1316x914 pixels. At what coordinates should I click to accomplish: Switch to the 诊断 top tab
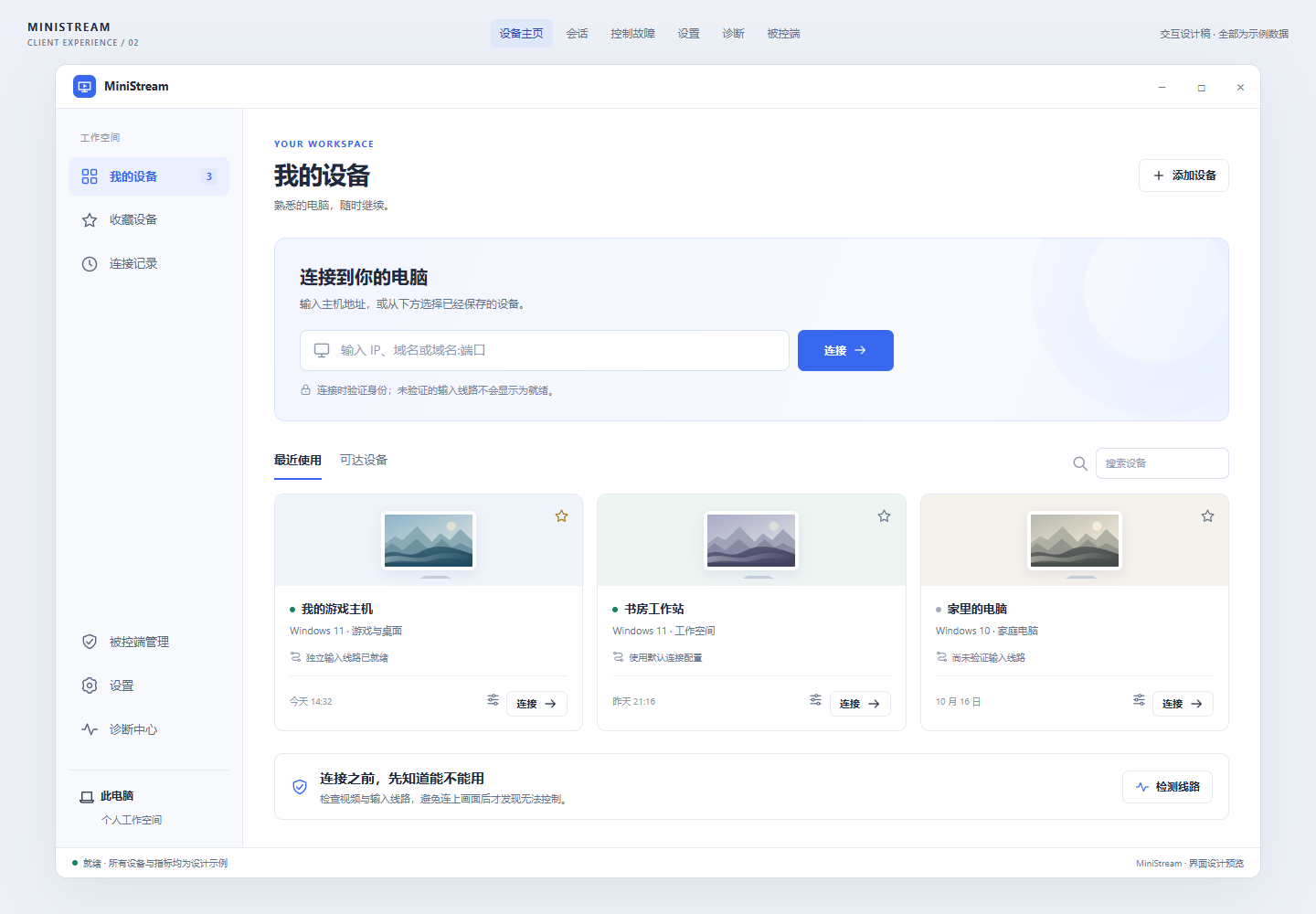pos(734,34)
